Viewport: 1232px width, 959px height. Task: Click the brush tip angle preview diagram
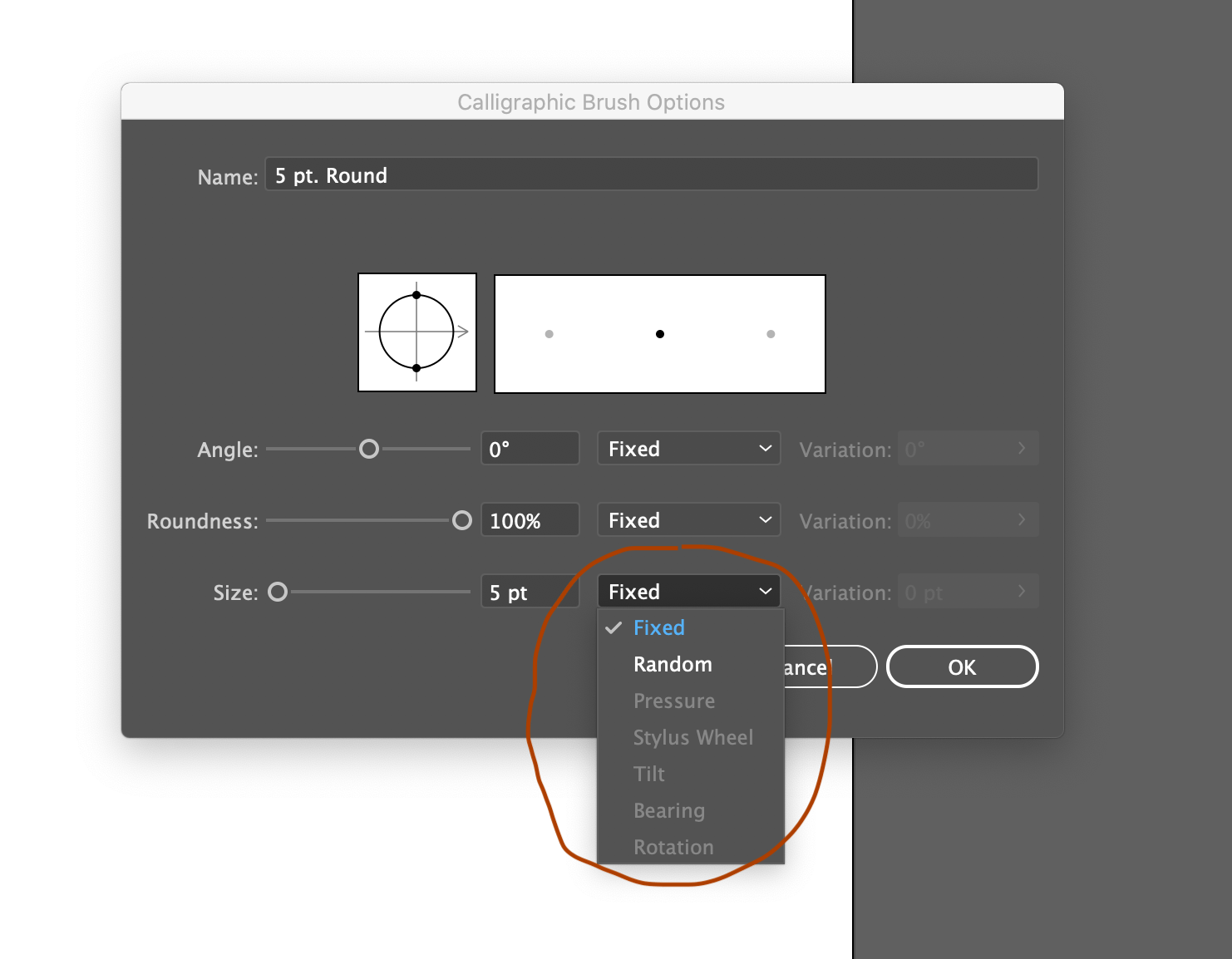coord(416,332)
